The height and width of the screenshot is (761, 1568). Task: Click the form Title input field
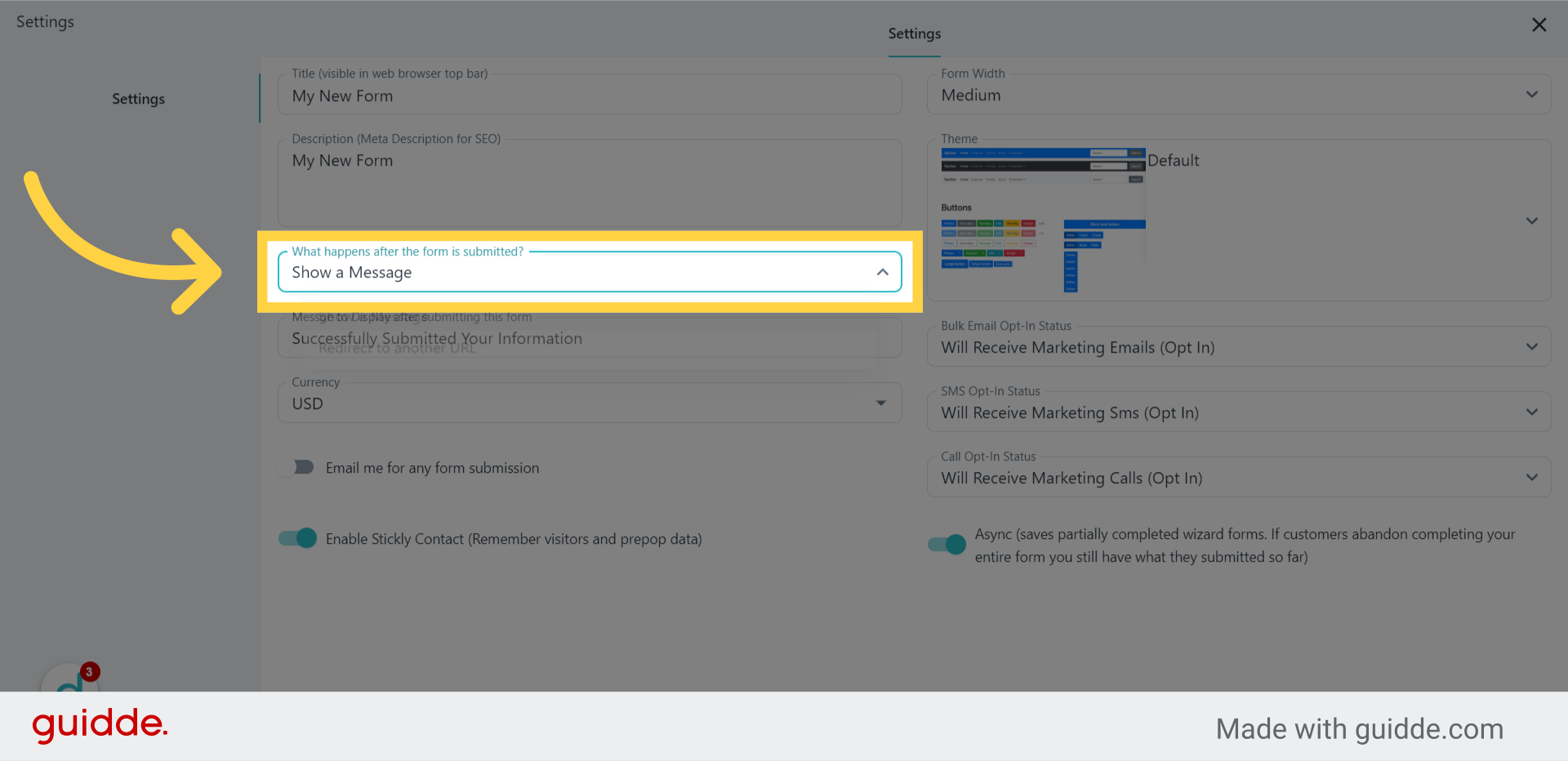point(588,96)
